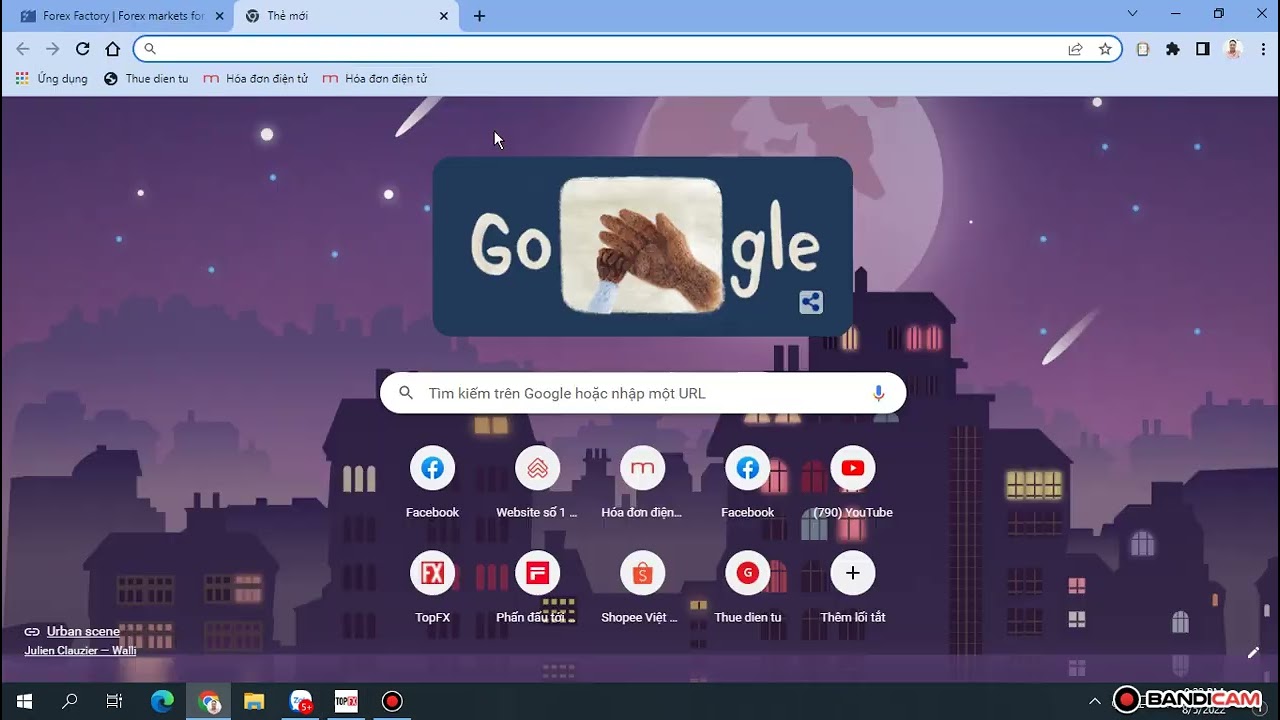Open the home page button
Screen dimensions: 1280x720
[113, 49]
